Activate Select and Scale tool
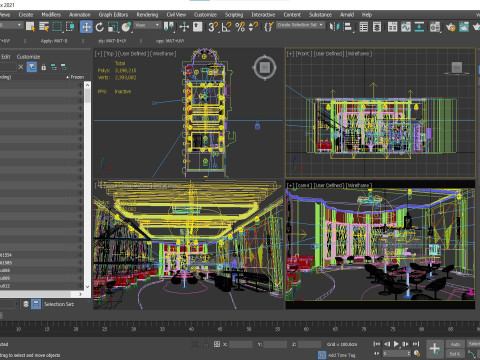 [x=113, y=27]
